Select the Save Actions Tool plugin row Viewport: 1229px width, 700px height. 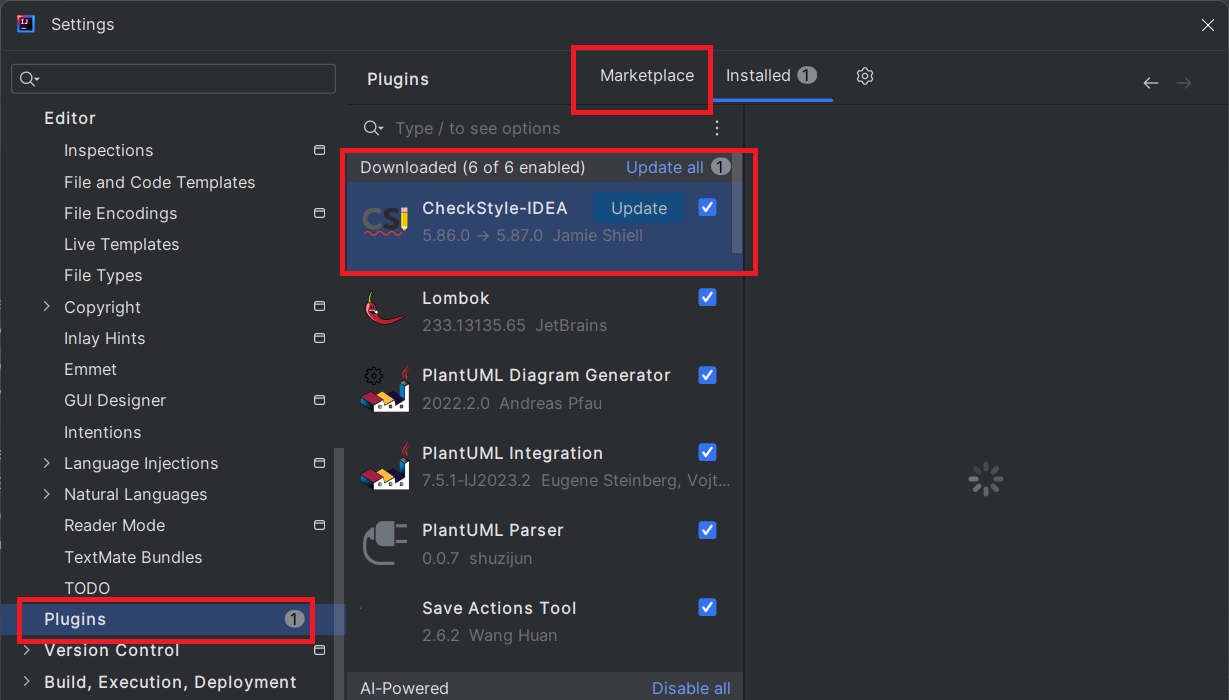(546, 621)
